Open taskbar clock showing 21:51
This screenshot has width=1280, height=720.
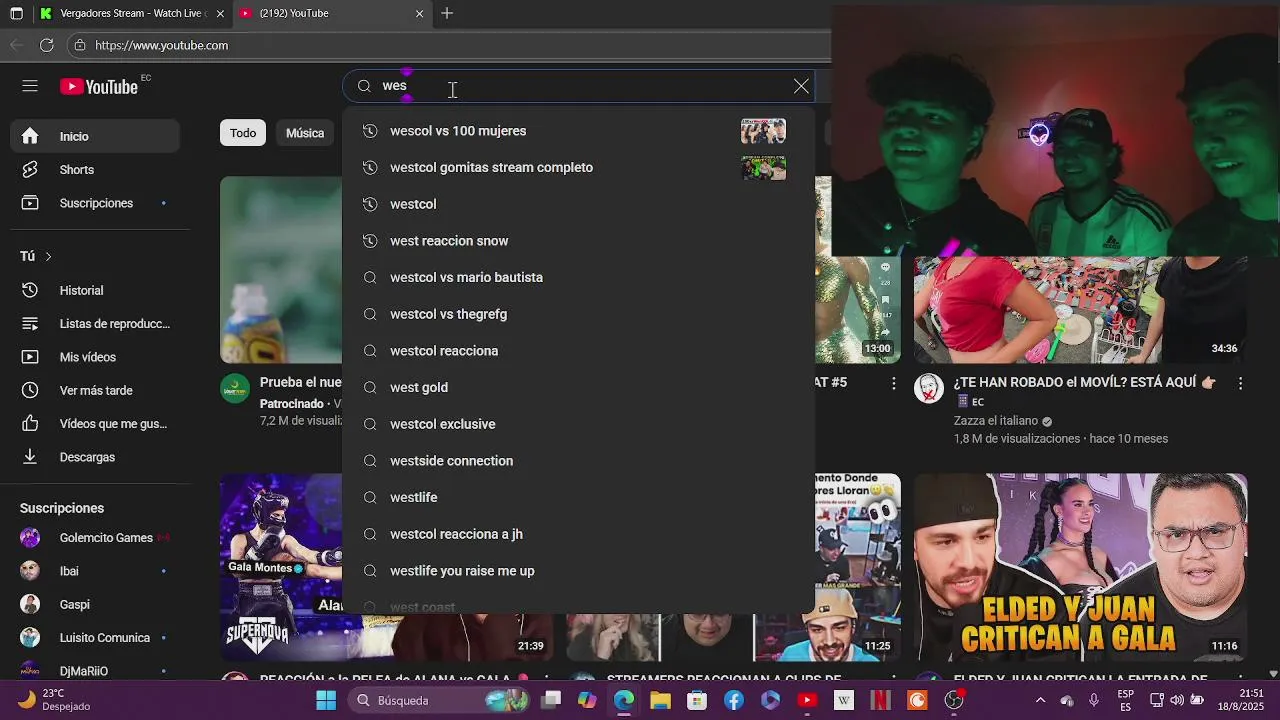[x=1242, y=700]
